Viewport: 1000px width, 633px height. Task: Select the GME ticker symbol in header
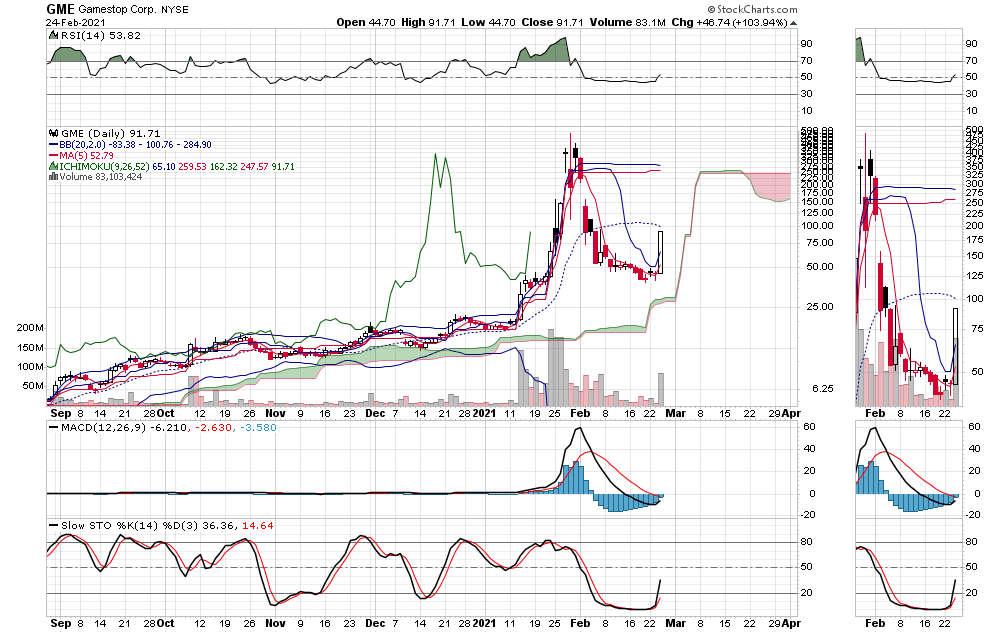coord(61,9)
